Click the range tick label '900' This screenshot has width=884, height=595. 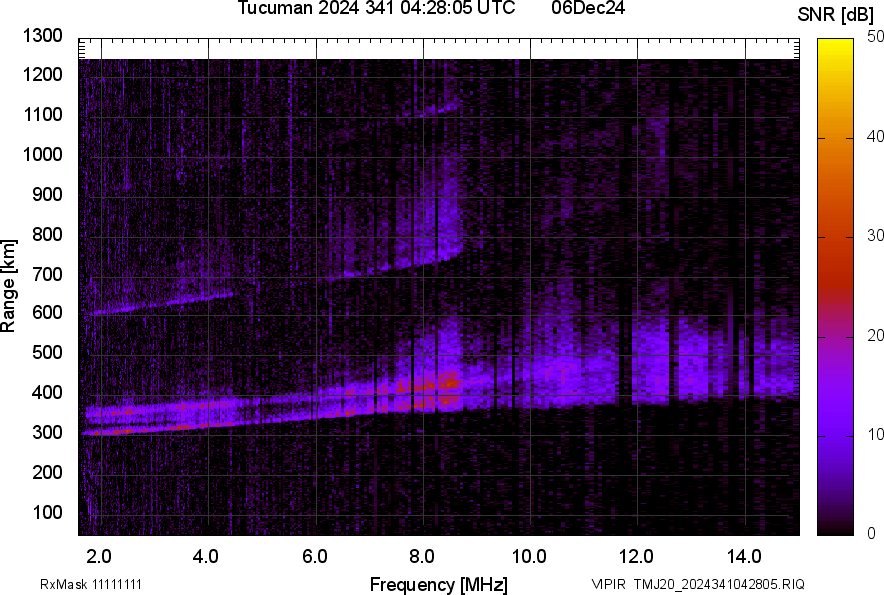pyautogui.click(x=47, y=194)
